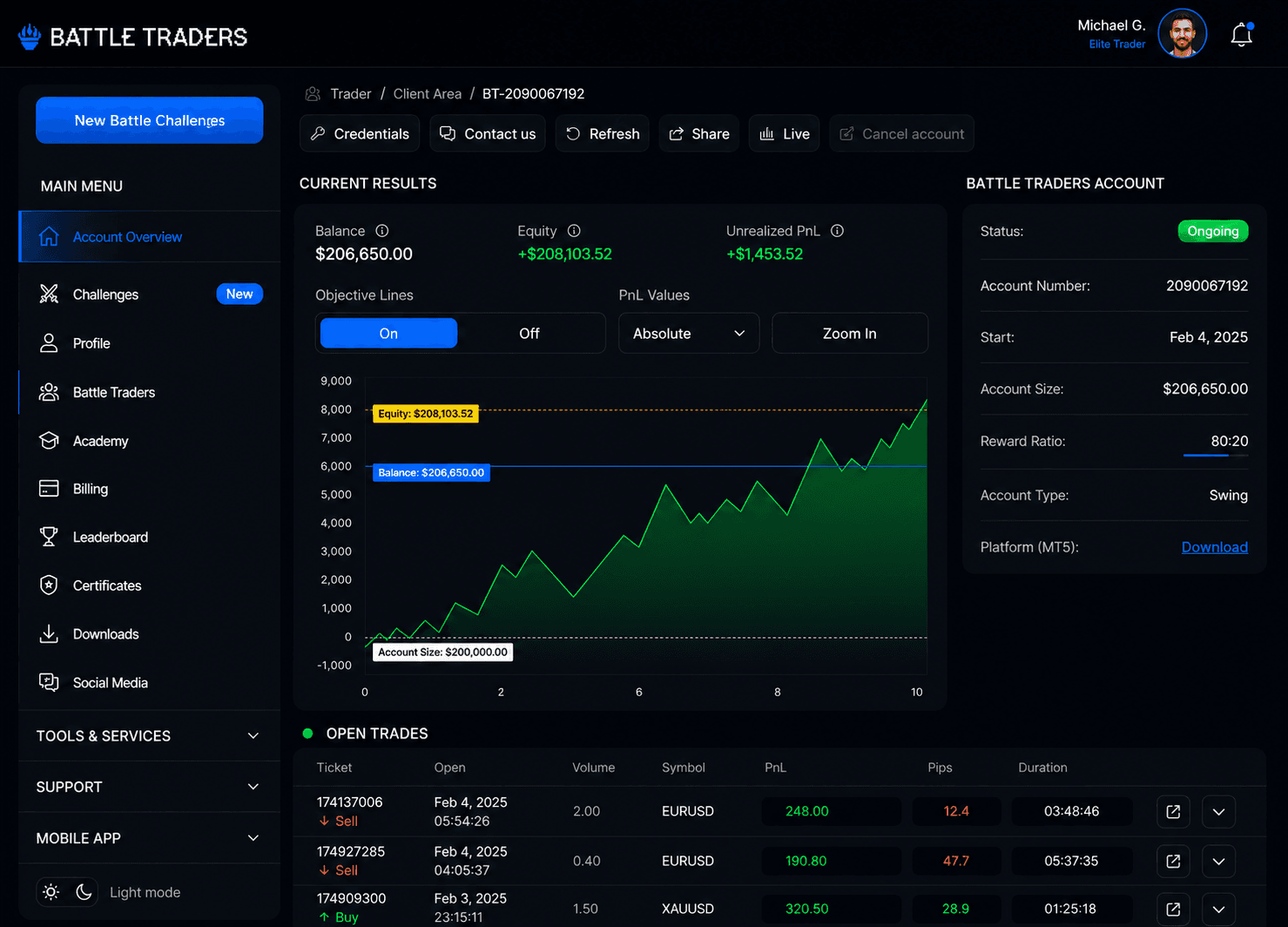
Task: Expand the Mobile App section
Action: point(149,838)
